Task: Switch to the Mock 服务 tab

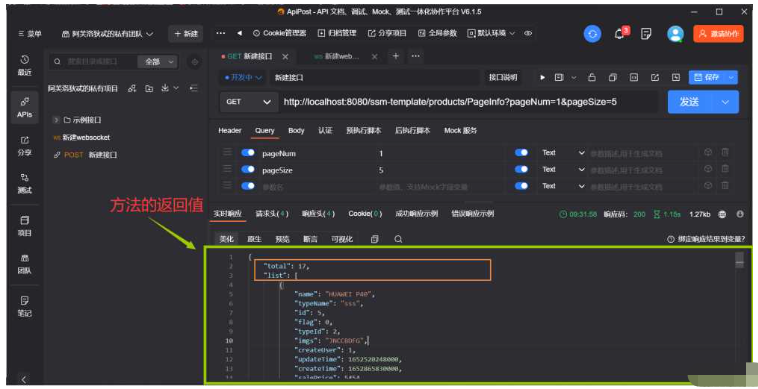Action: [x=461, y=130]
